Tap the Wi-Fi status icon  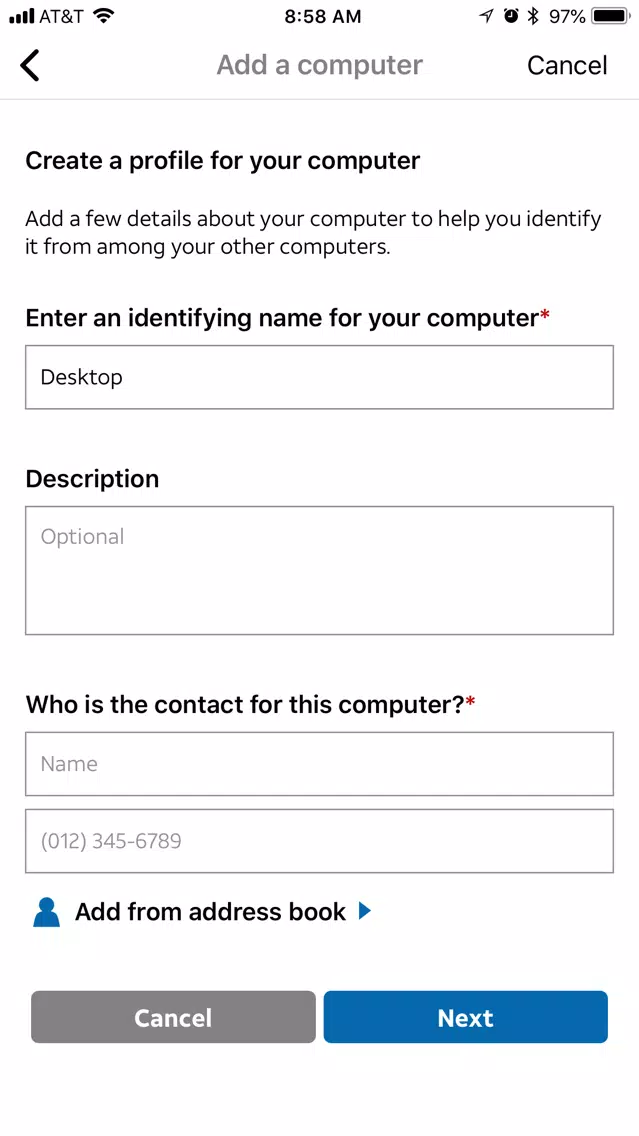coord(104,16)
